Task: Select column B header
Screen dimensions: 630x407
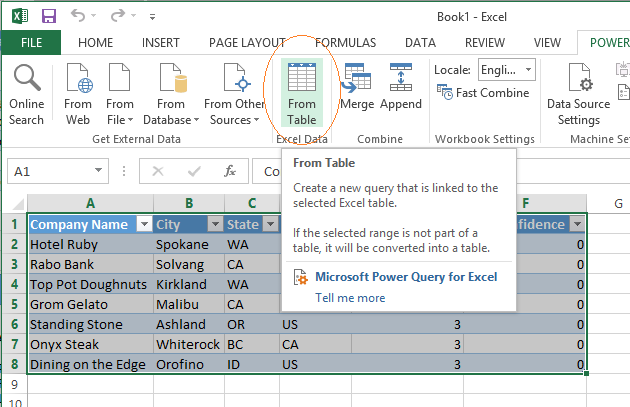Action: pos(189,203)
